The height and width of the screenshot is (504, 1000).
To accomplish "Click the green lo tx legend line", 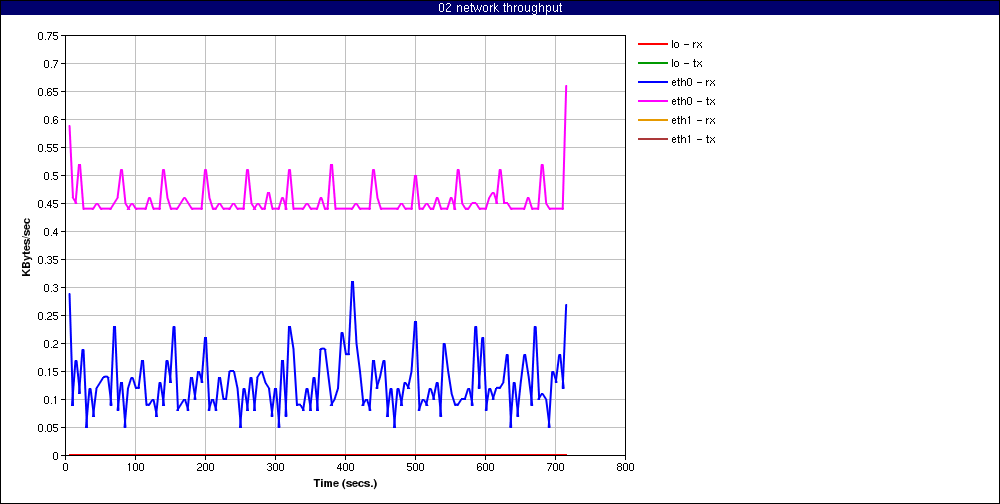I will click(x=651, y=63).
